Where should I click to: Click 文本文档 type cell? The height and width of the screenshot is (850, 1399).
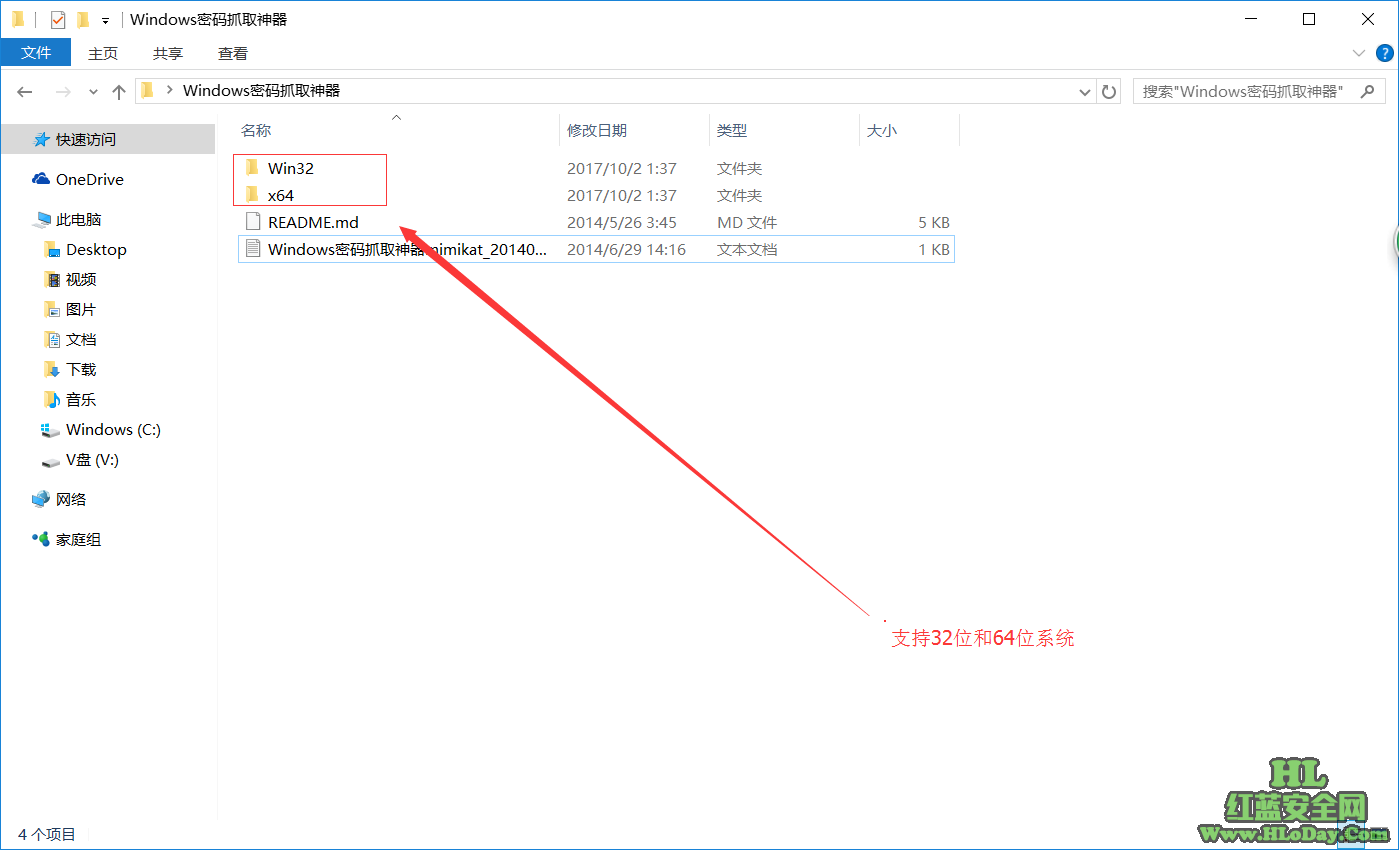click(x=747, y=250)
